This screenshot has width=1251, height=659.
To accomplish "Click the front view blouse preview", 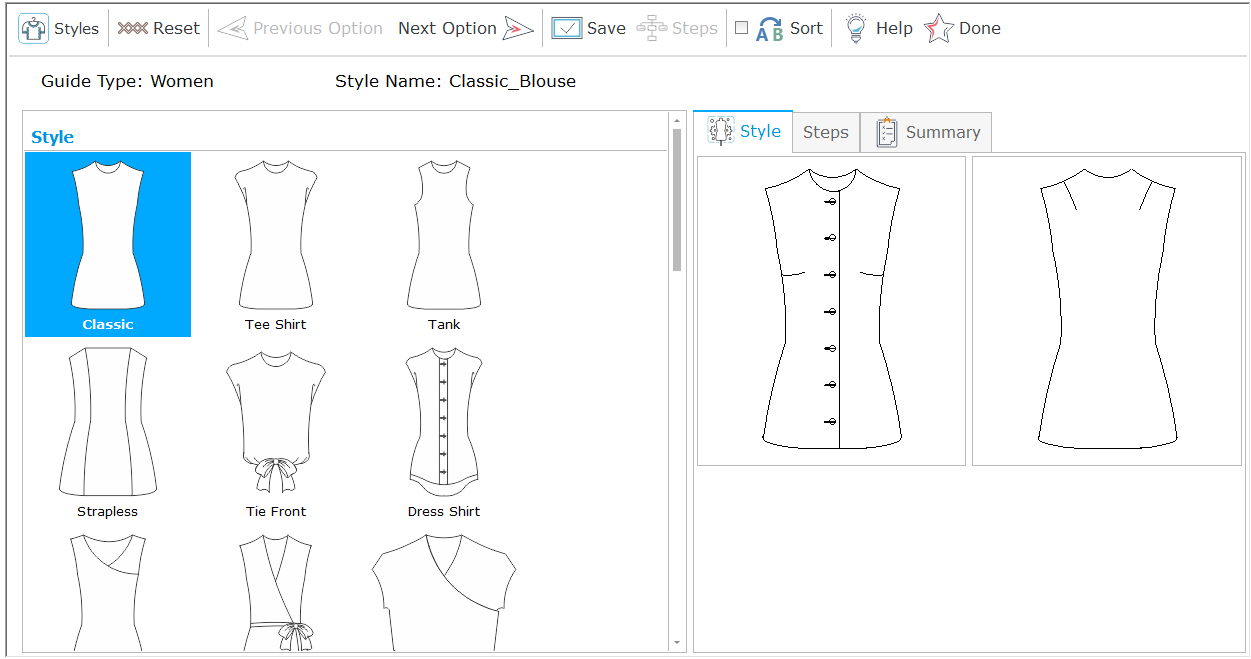I will [x=831, y=311].
